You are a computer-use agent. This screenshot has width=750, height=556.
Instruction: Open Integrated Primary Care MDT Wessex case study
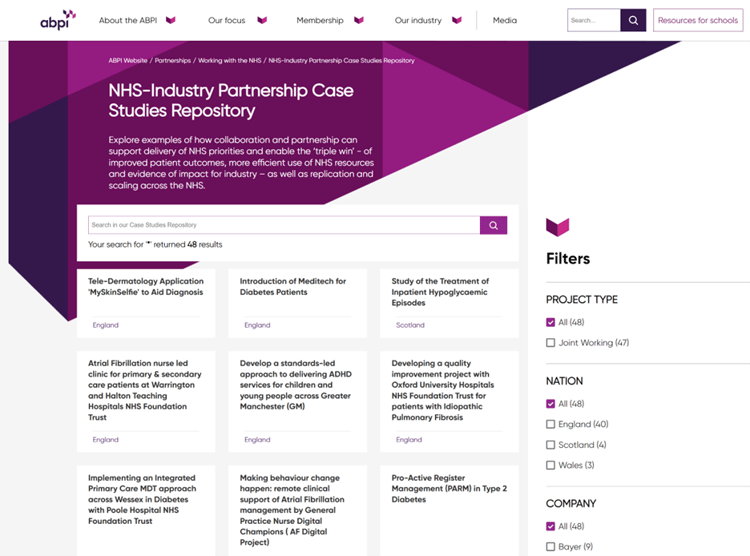pyautogui.click(x=142, y=499)
